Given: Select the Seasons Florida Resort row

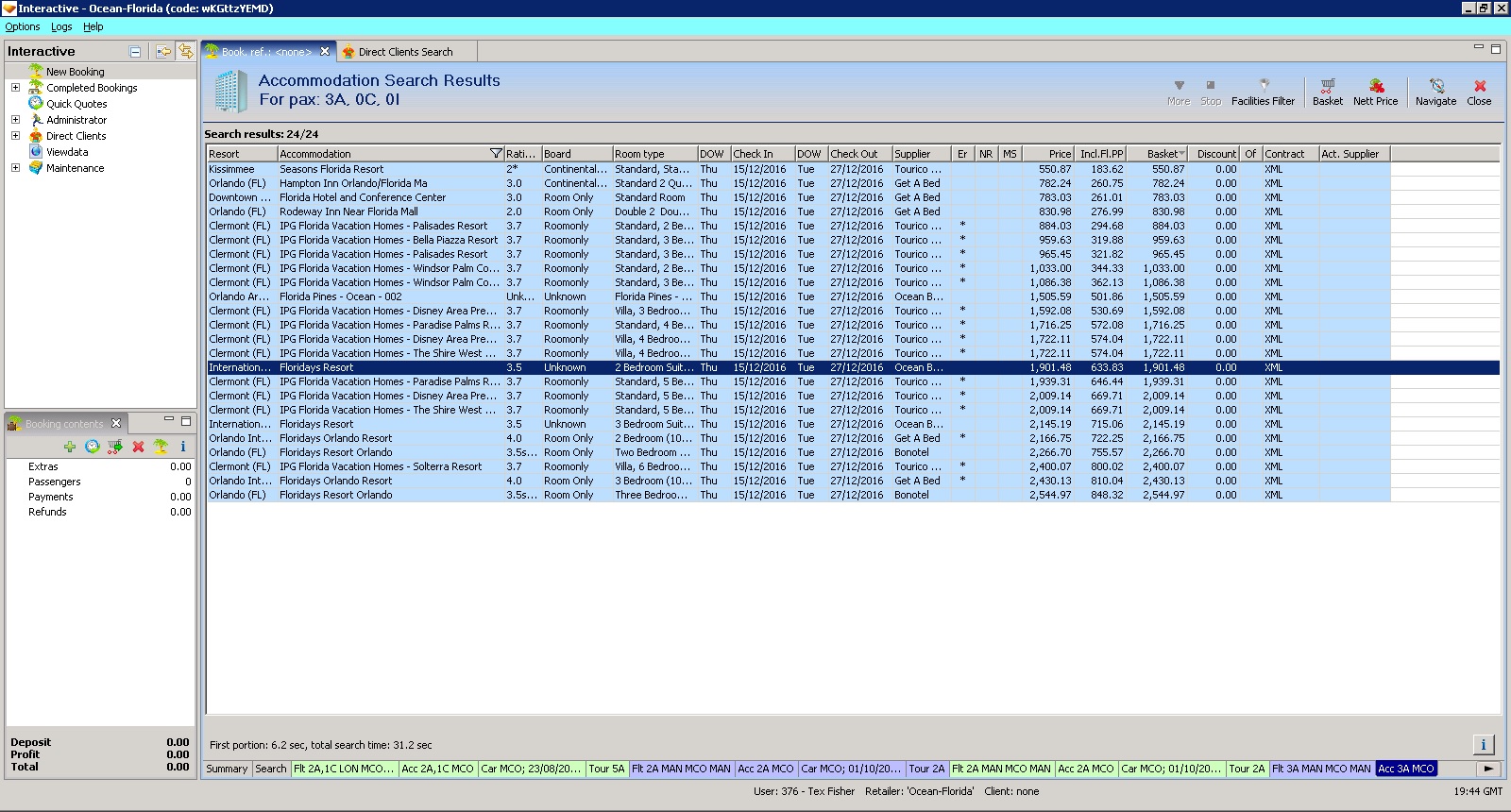Looking at the screenshot, I should pos(331,169).
